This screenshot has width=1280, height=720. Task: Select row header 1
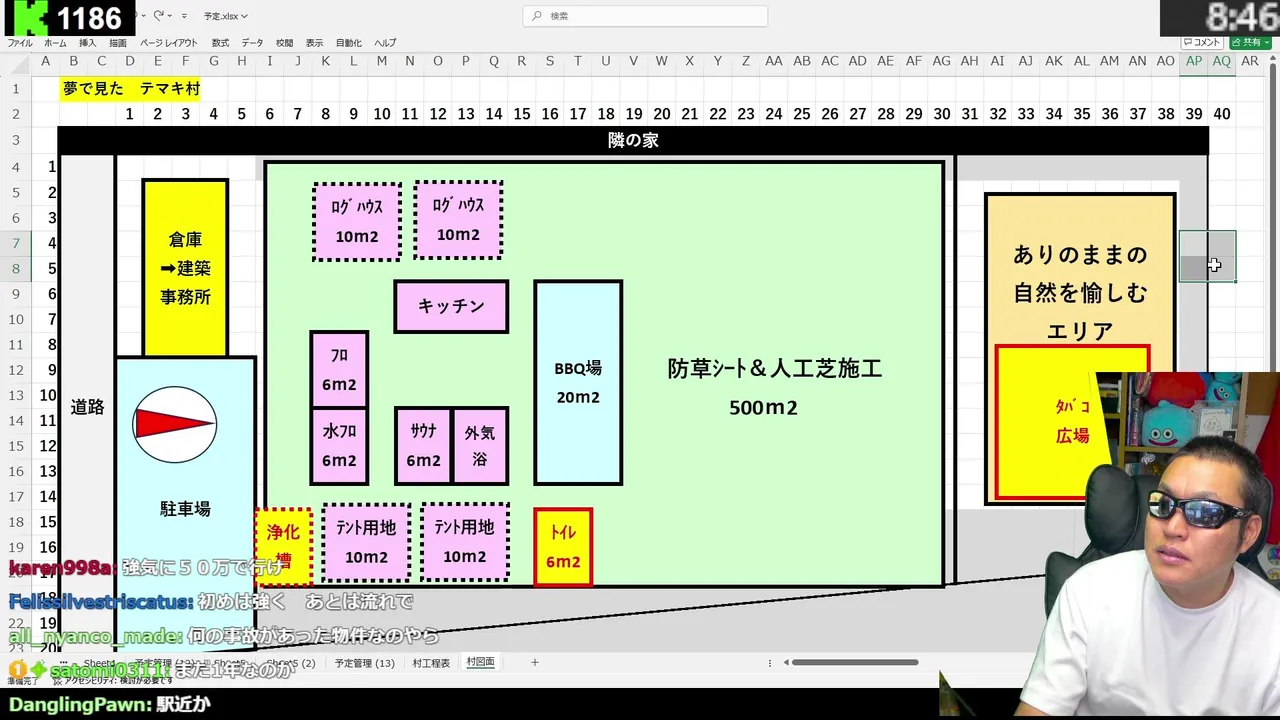[15, 88]
